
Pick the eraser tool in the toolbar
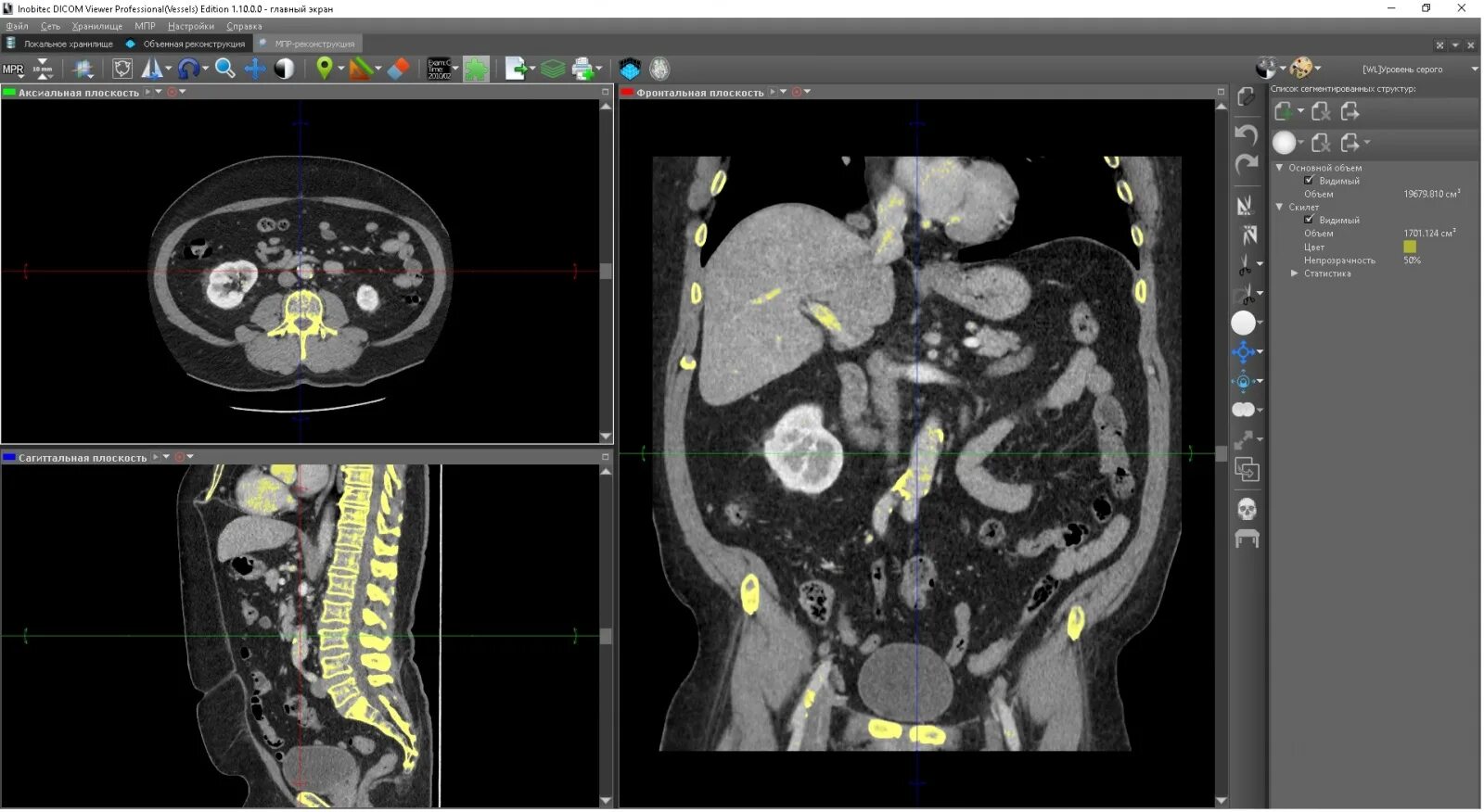point(398,69)
